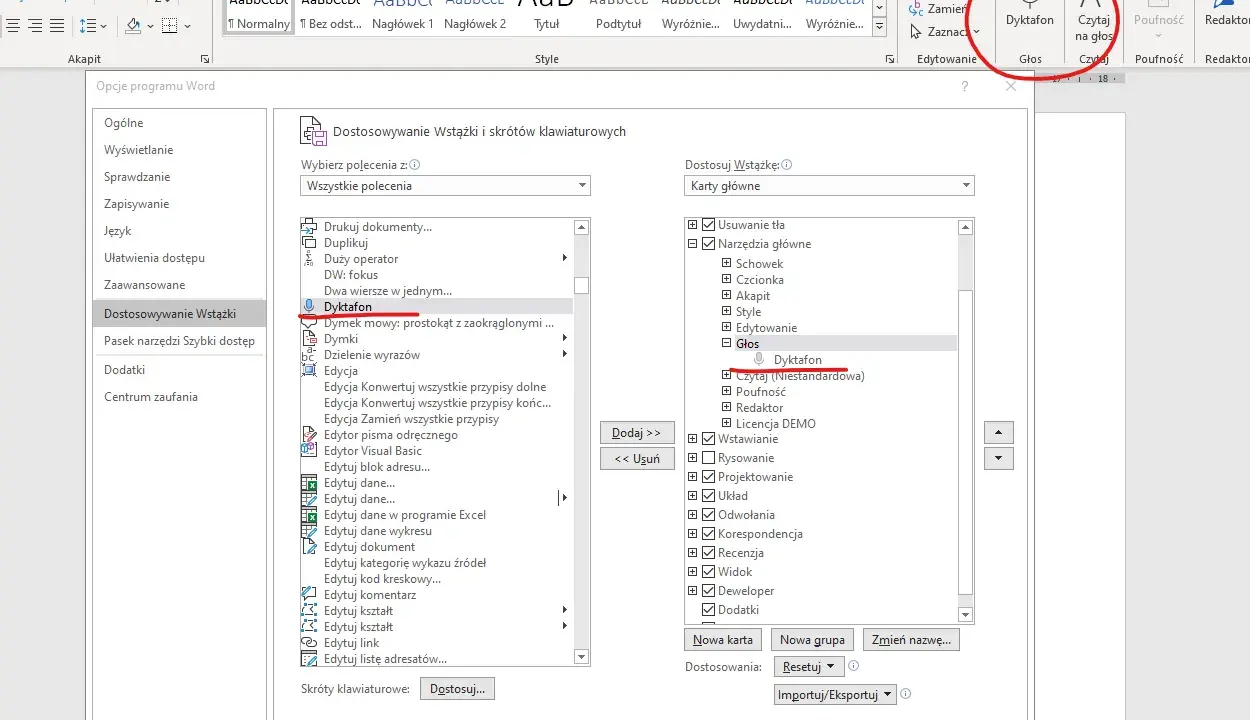
Task: Click the Nowa grupa button
Action: click(812, 640)
